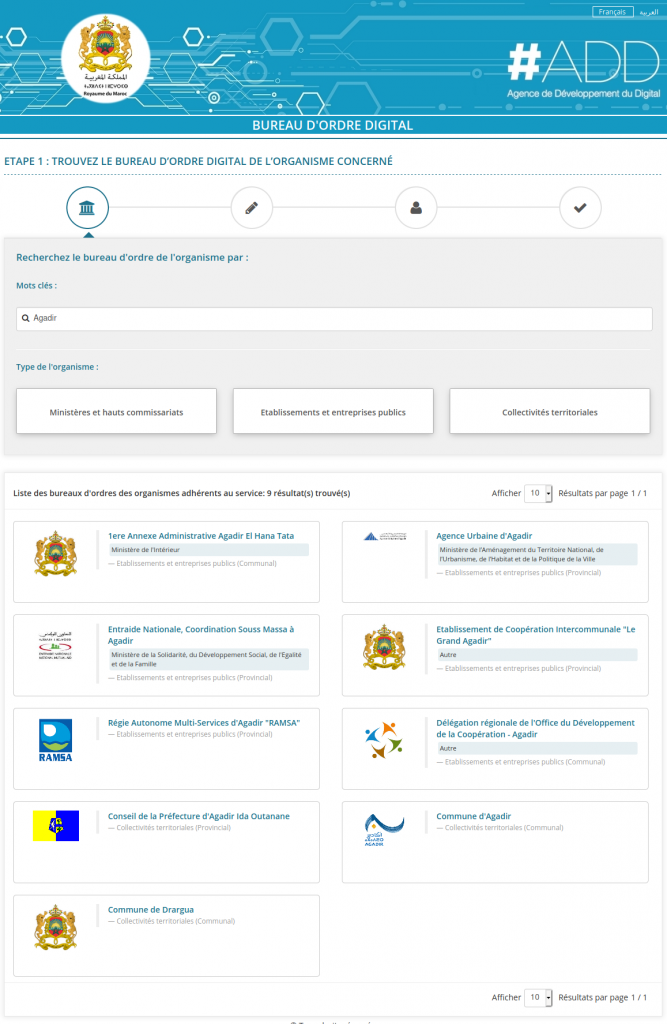Open 1ere Annexe Administrative Agadir El Hana Tata
667x1024 pixels.
pos(201,536)
